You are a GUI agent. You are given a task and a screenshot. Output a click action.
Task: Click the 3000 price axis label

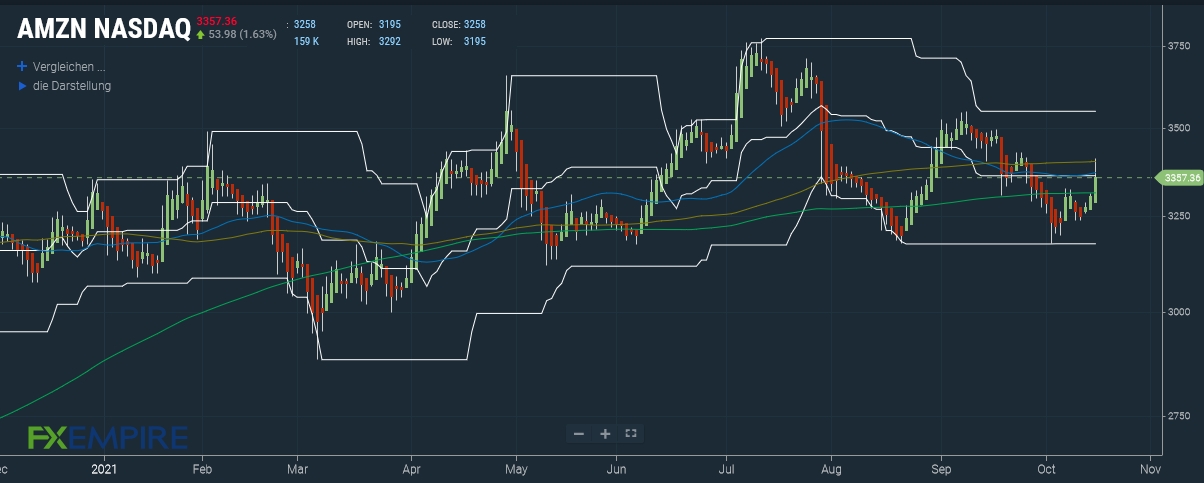(1178, 312)
